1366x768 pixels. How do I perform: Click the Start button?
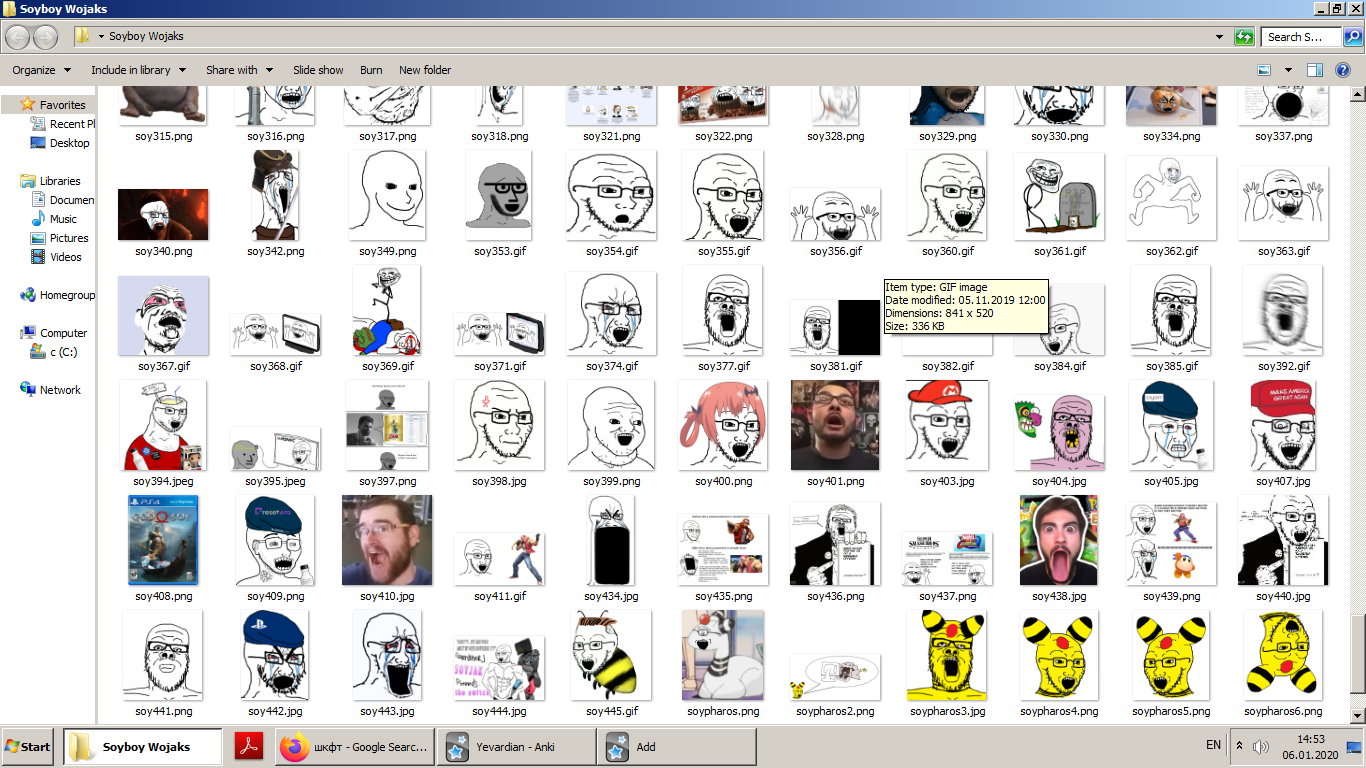pyautogui.click(x=28, y=747)
